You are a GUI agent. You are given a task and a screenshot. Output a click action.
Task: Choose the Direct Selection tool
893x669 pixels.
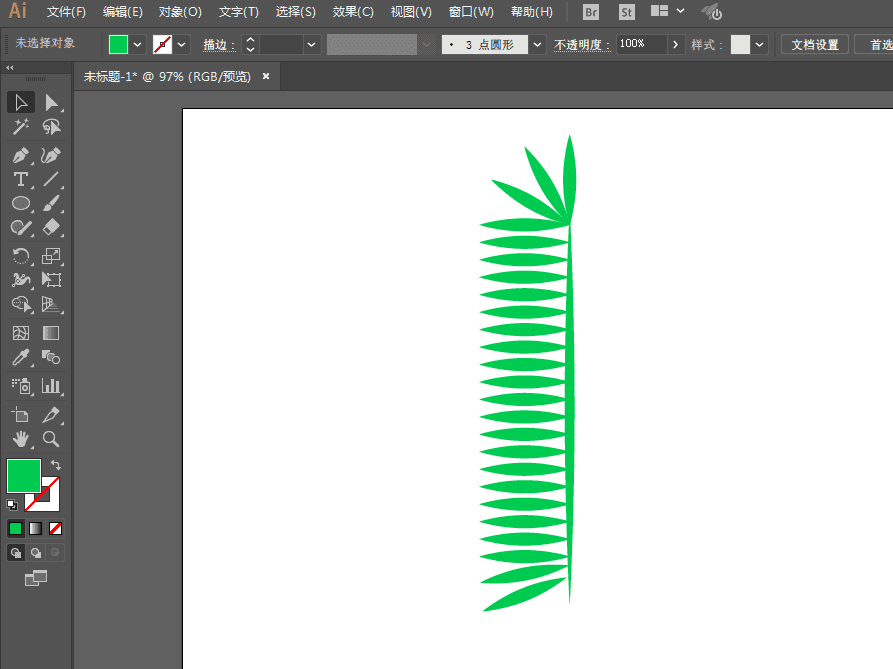51,102
